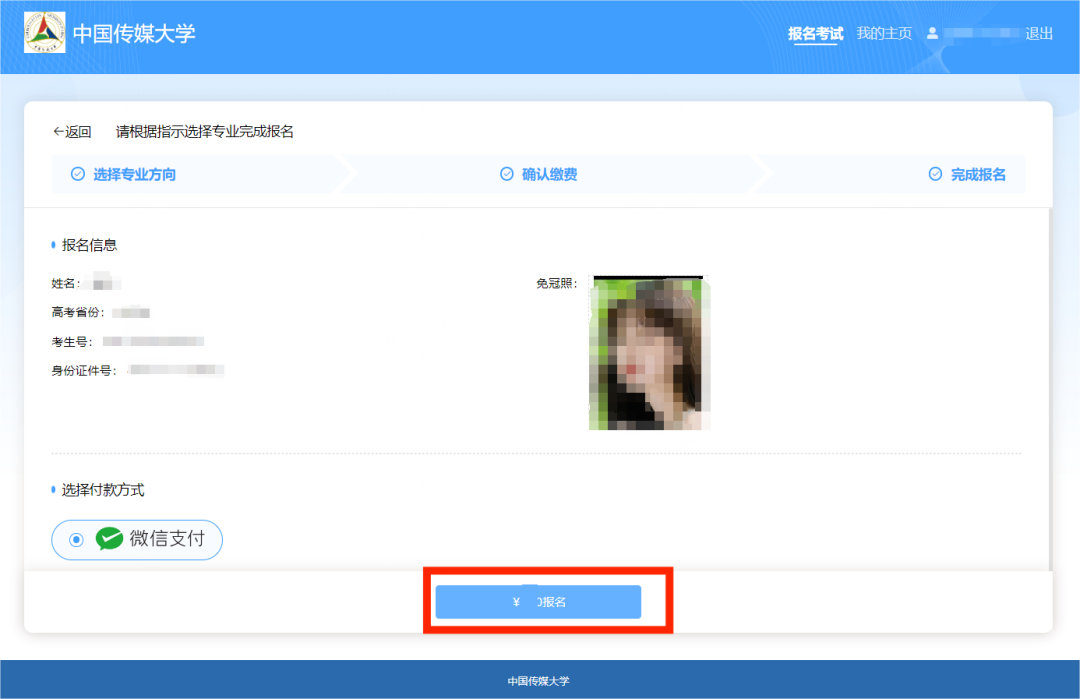Click checkmark icon beside 确认缴费

(507, 174)
